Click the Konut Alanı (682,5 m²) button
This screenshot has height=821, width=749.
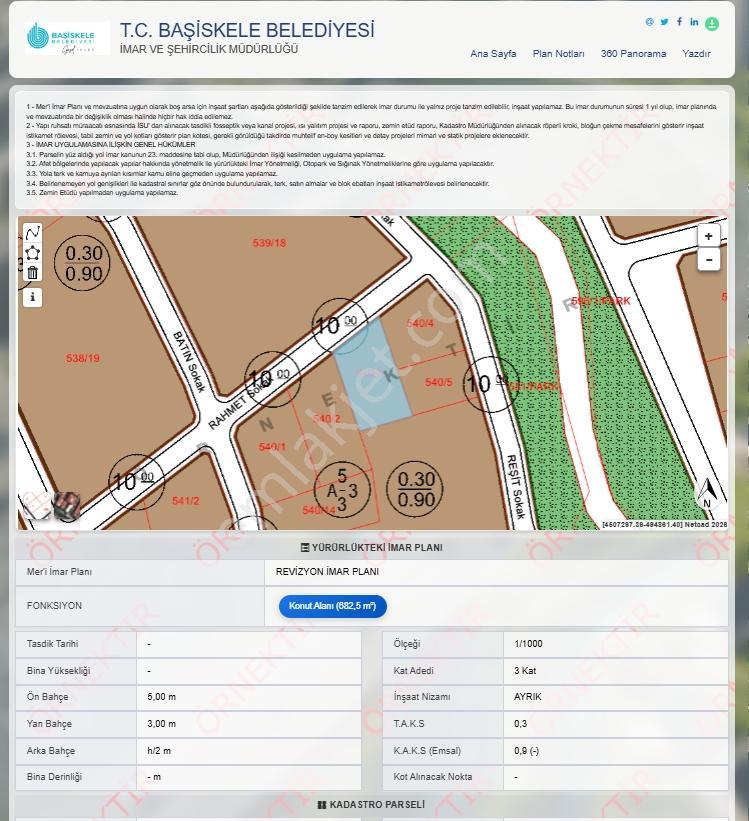pos(333,606)
